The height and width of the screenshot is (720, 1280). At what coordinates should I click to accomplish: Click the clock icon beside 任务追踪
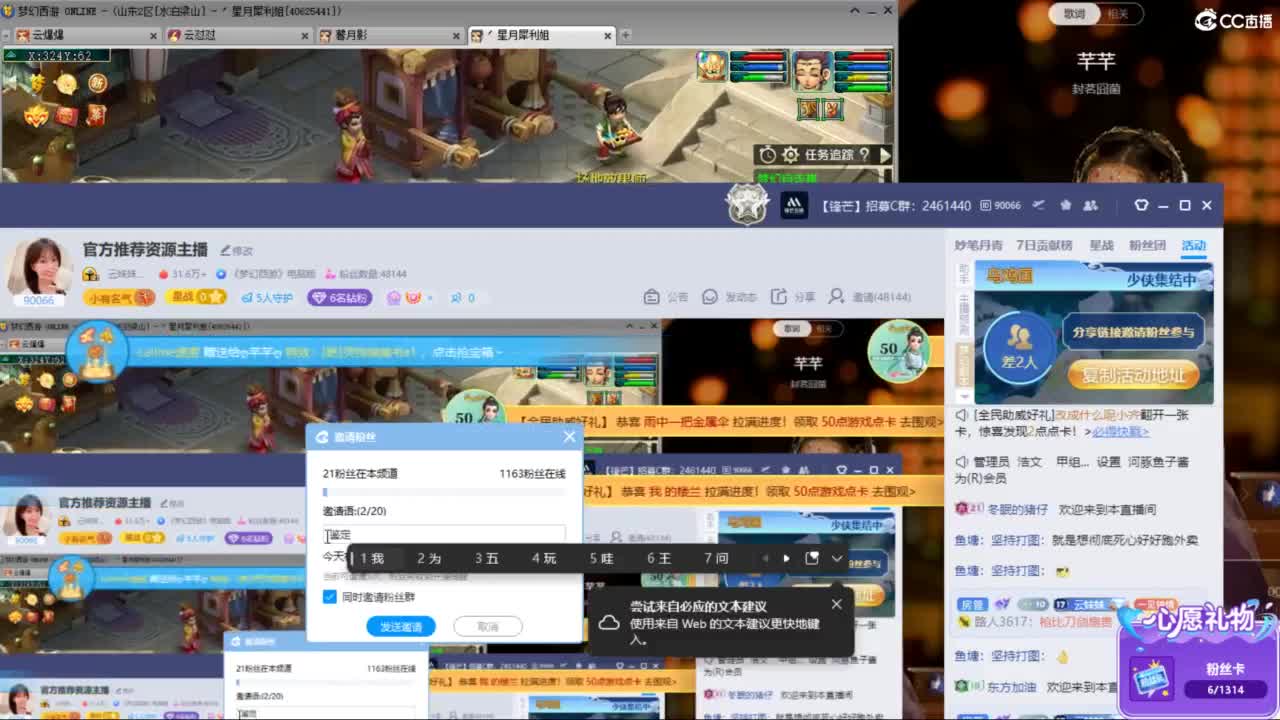point(768,154)
